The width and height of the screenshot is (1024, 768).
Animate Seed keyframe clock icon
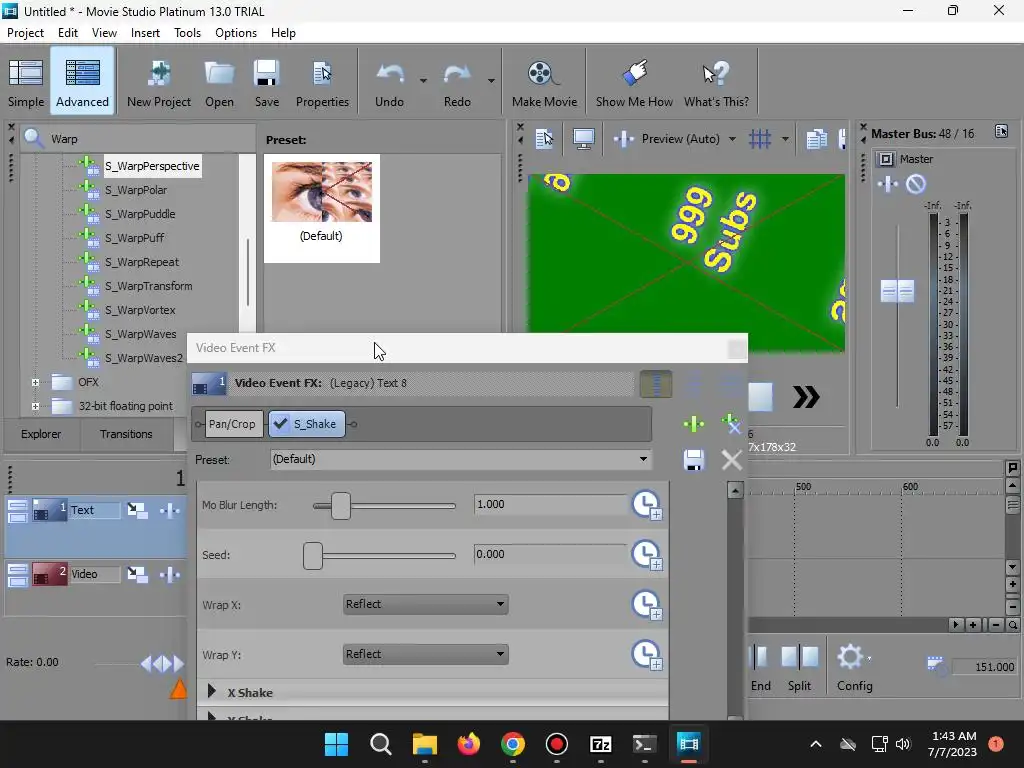(647, 554)
